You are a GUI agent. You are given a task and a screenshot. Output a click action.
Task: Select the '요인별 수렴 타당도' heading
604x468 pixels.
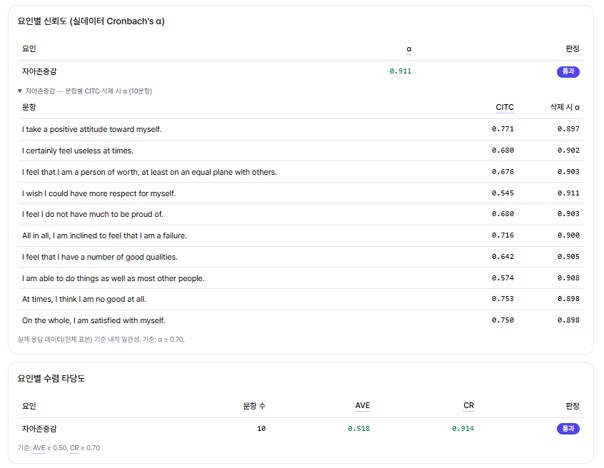point(51,379)
